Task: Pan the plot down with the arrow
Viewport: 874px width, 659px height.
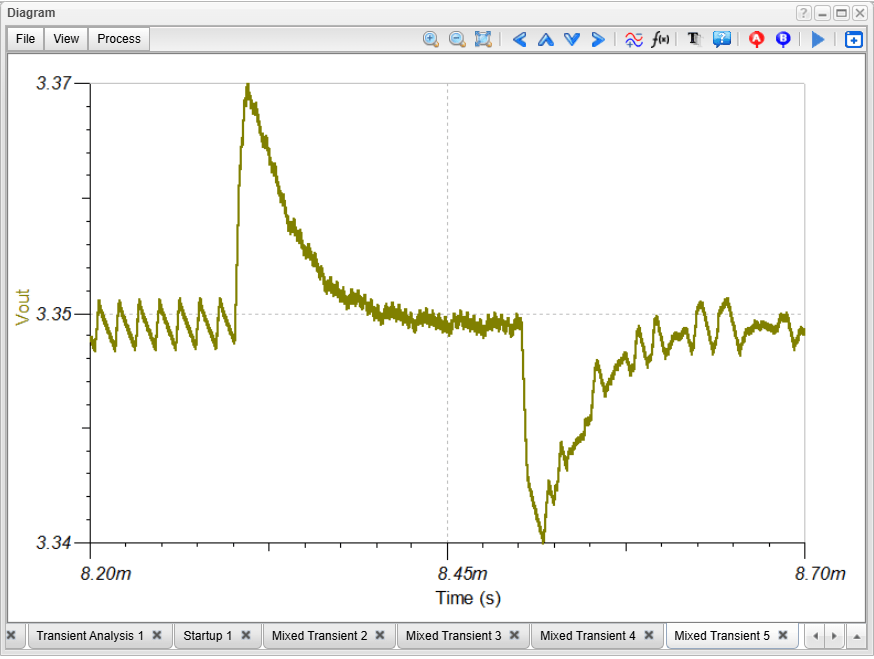Action: coord(571,39)
